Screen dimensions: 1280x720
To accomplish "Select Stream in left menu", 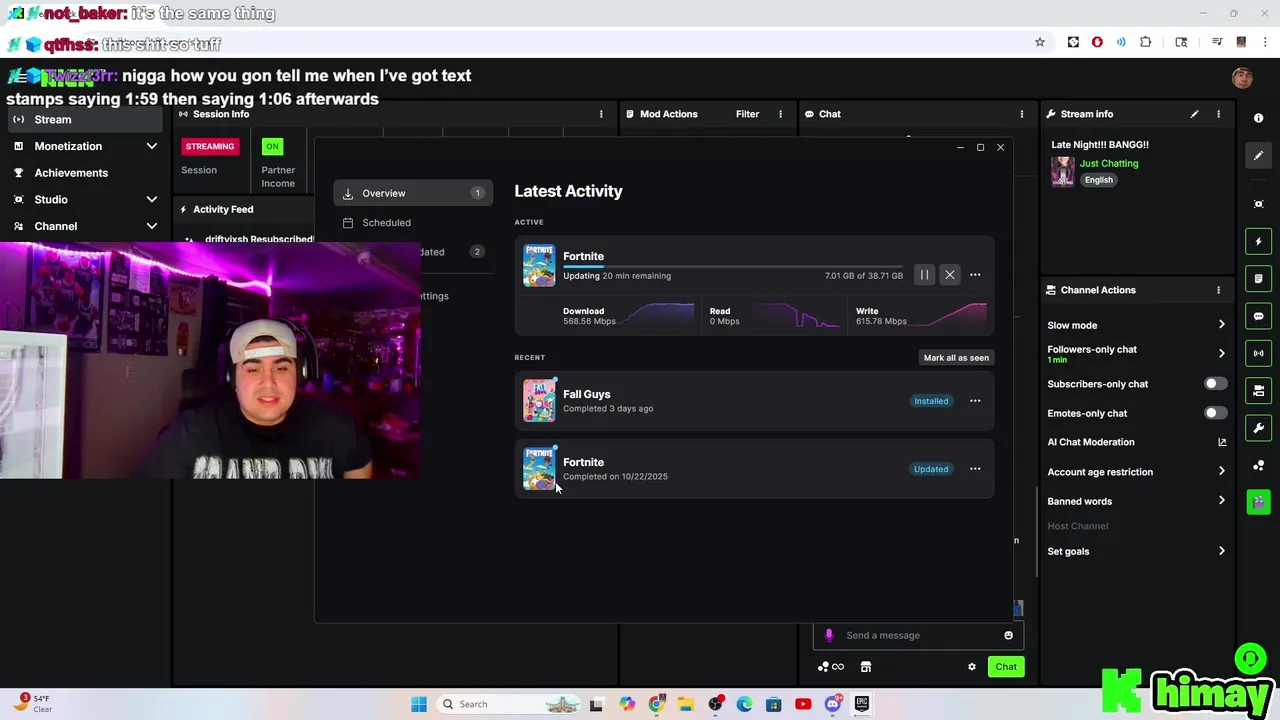I will point(85,119).
